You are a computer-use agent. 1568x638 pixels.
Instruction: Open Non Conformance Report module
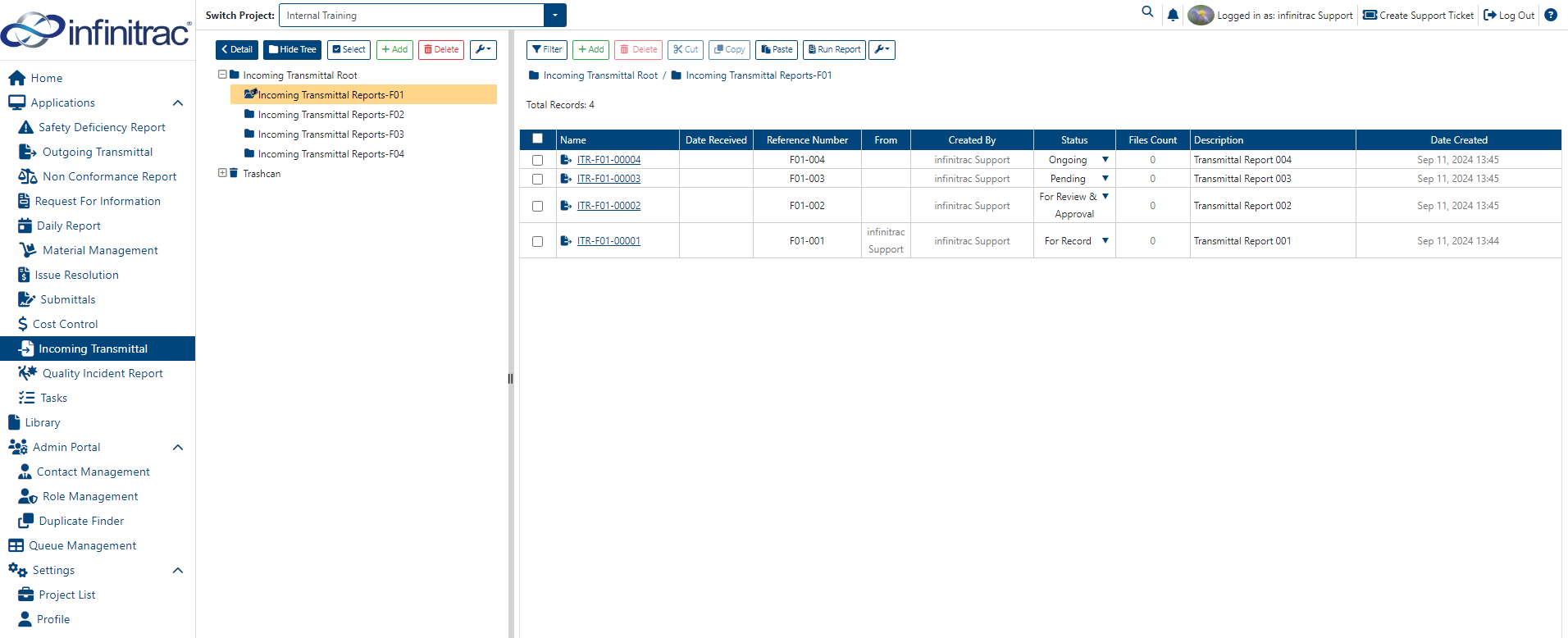point(109,176)
